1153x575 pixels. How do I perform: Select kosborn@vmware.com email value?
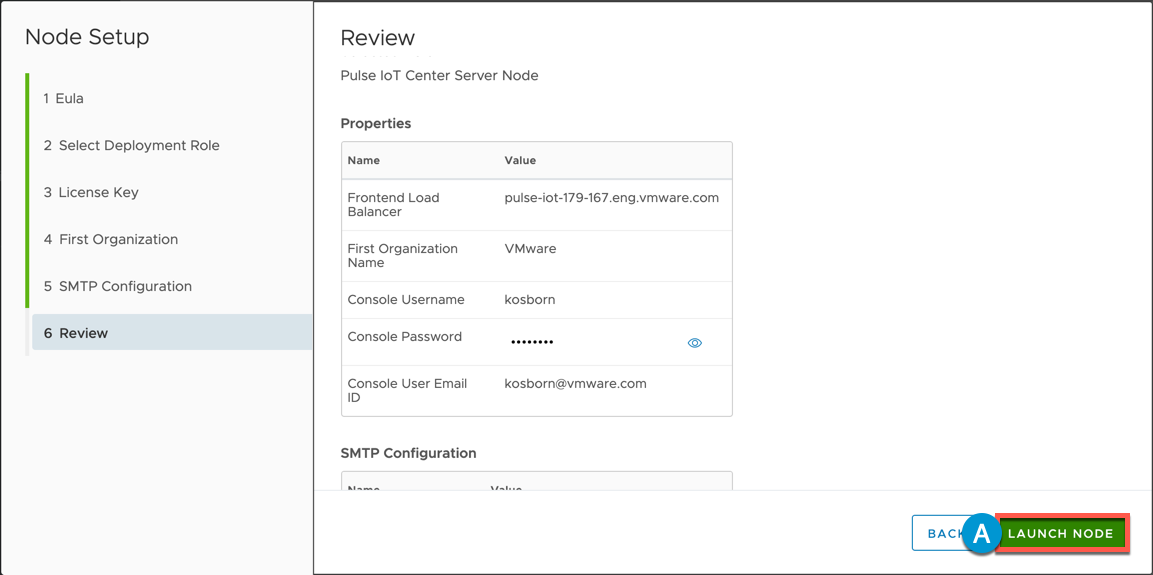576,384
